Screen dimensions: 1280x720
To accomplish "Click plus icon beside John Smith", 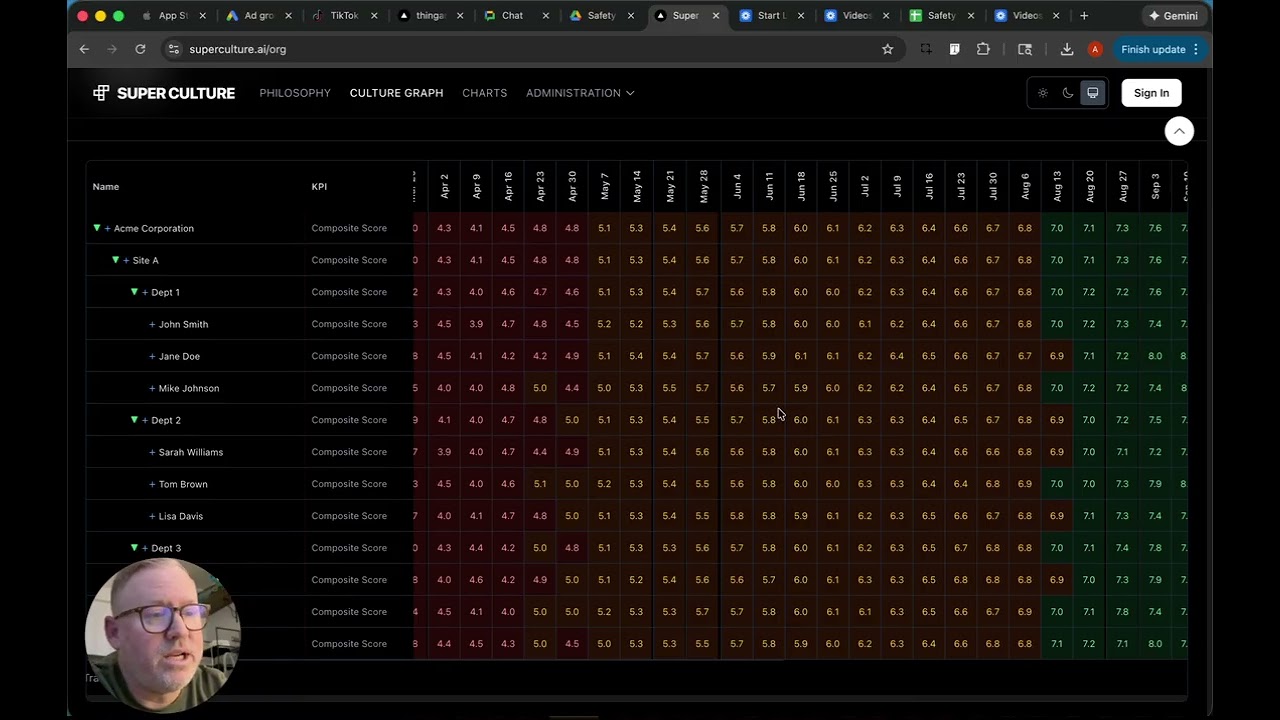I will coord(152,324).
